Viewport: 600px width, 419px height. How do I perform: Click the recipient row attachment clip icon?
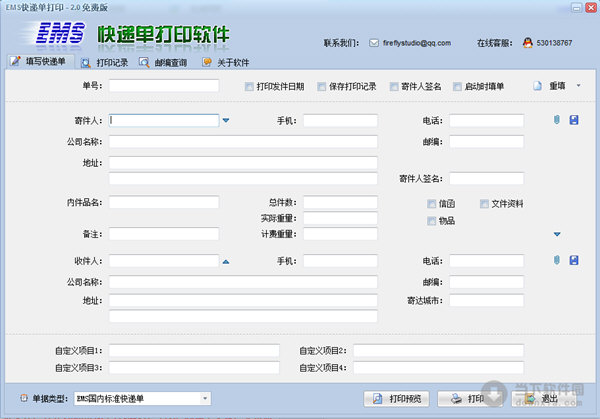tap(557, 260)
